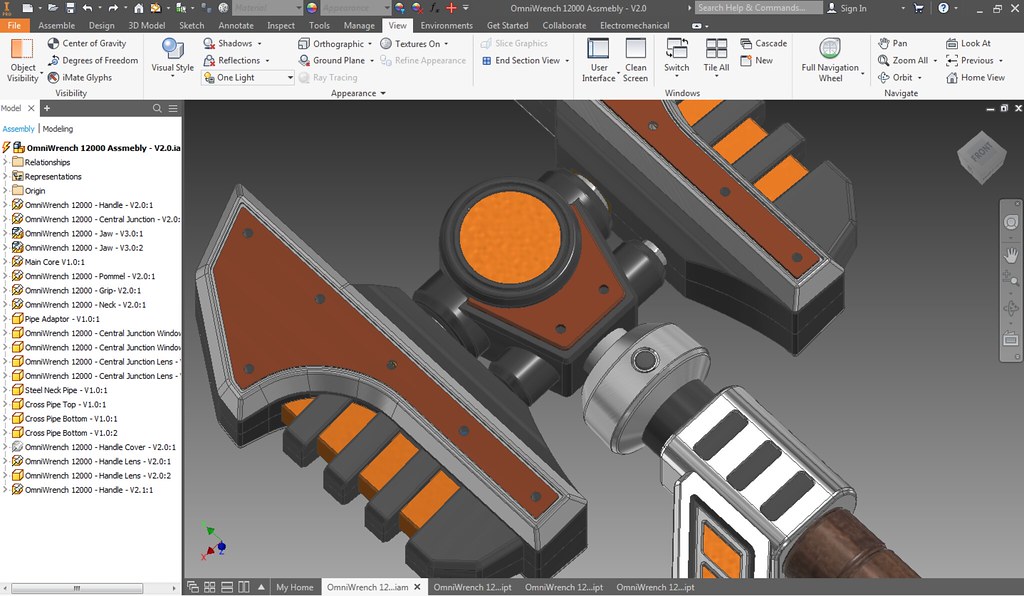Click the Search Help & Commands field
This screenshot has width=1024, height=596.
(x=758, y=8)
